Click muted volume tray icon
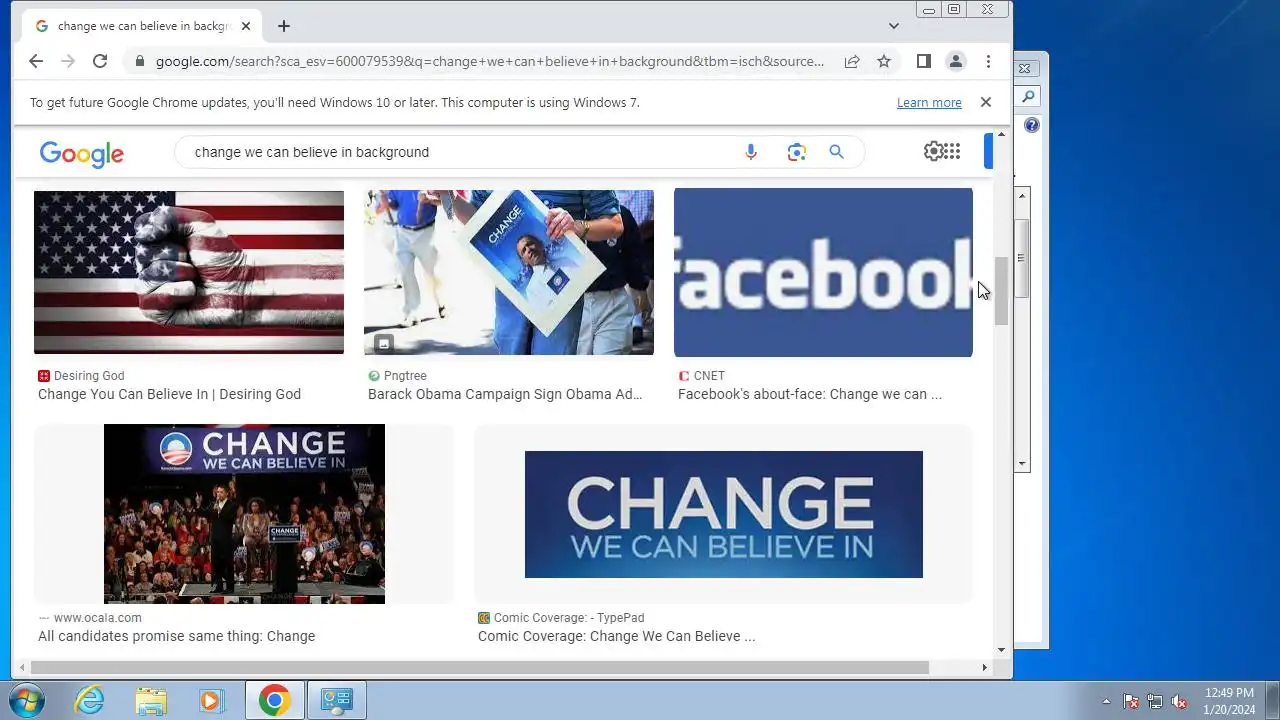The width and height of the screenshot is (1280, 720). 1179,701
